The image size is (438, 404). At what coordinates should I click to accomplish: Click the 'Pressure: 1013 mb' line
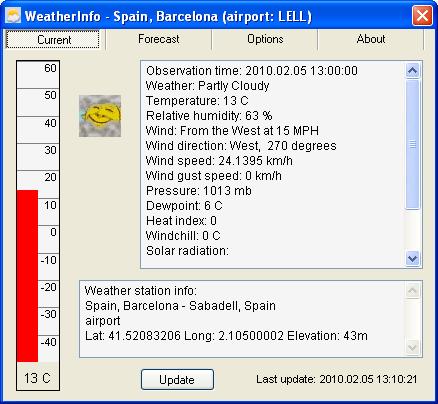pos(199,191)
